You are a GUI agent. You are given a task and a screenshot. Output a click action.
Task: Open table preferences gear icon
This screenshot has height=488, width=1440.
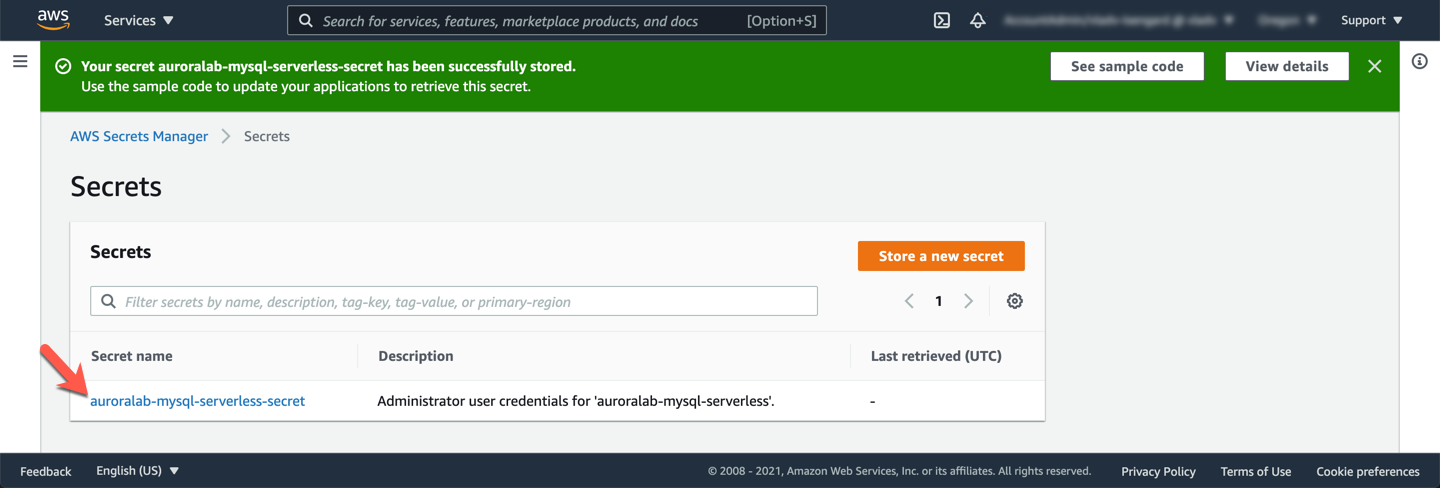click(1014, 301)
